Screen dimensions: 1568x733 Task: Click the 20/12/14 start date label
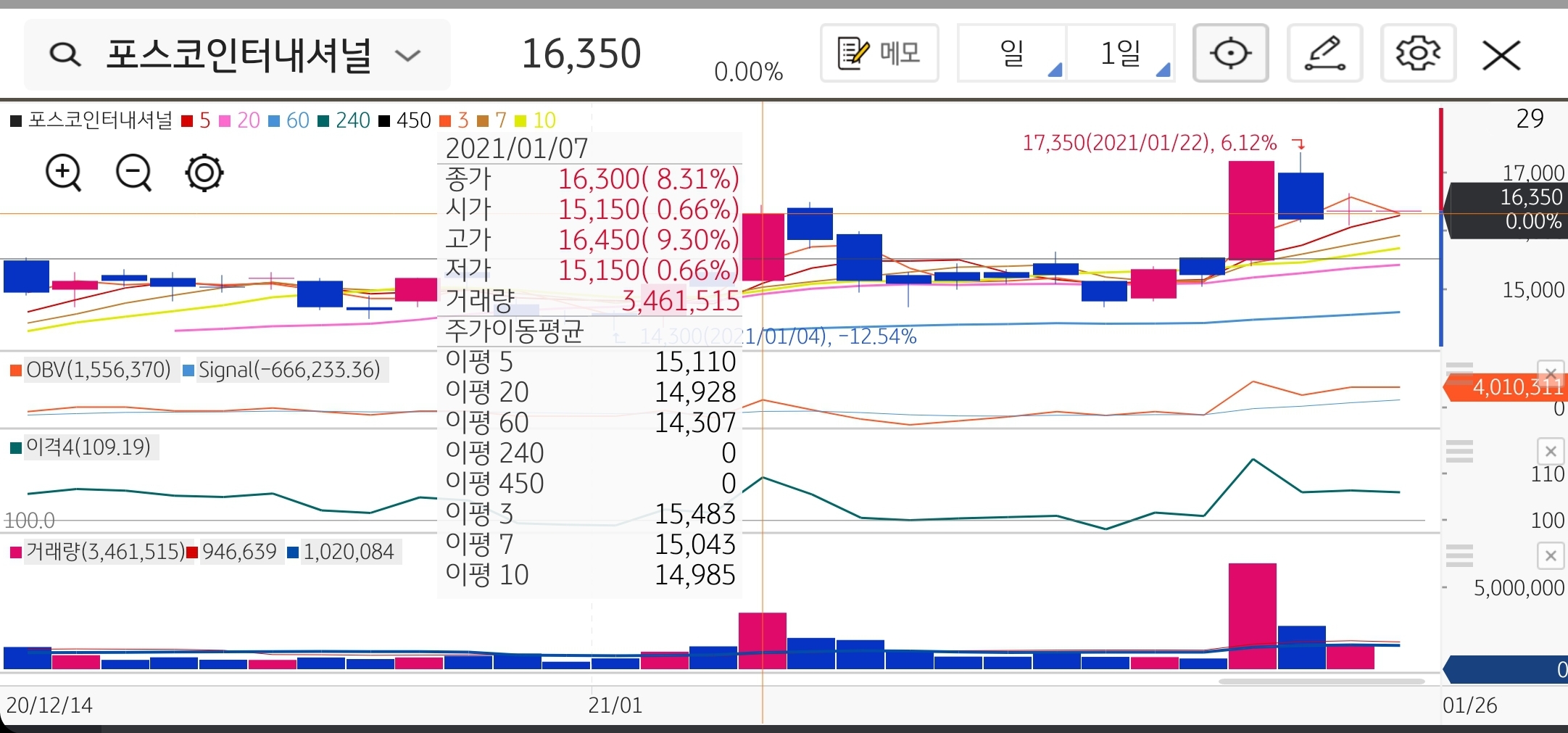tap(49, 705)
